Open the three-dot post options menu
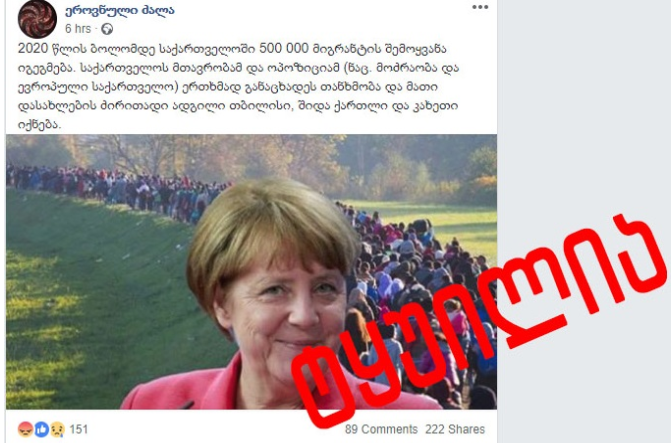 tap(480, 7)
